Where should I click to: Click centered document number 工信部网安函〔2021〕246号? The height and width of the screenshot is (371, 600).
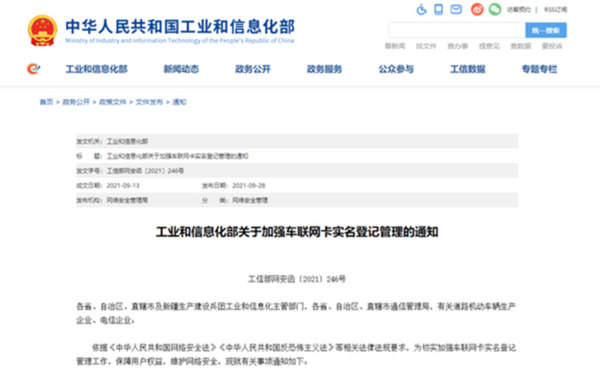(x=297, y=279)
